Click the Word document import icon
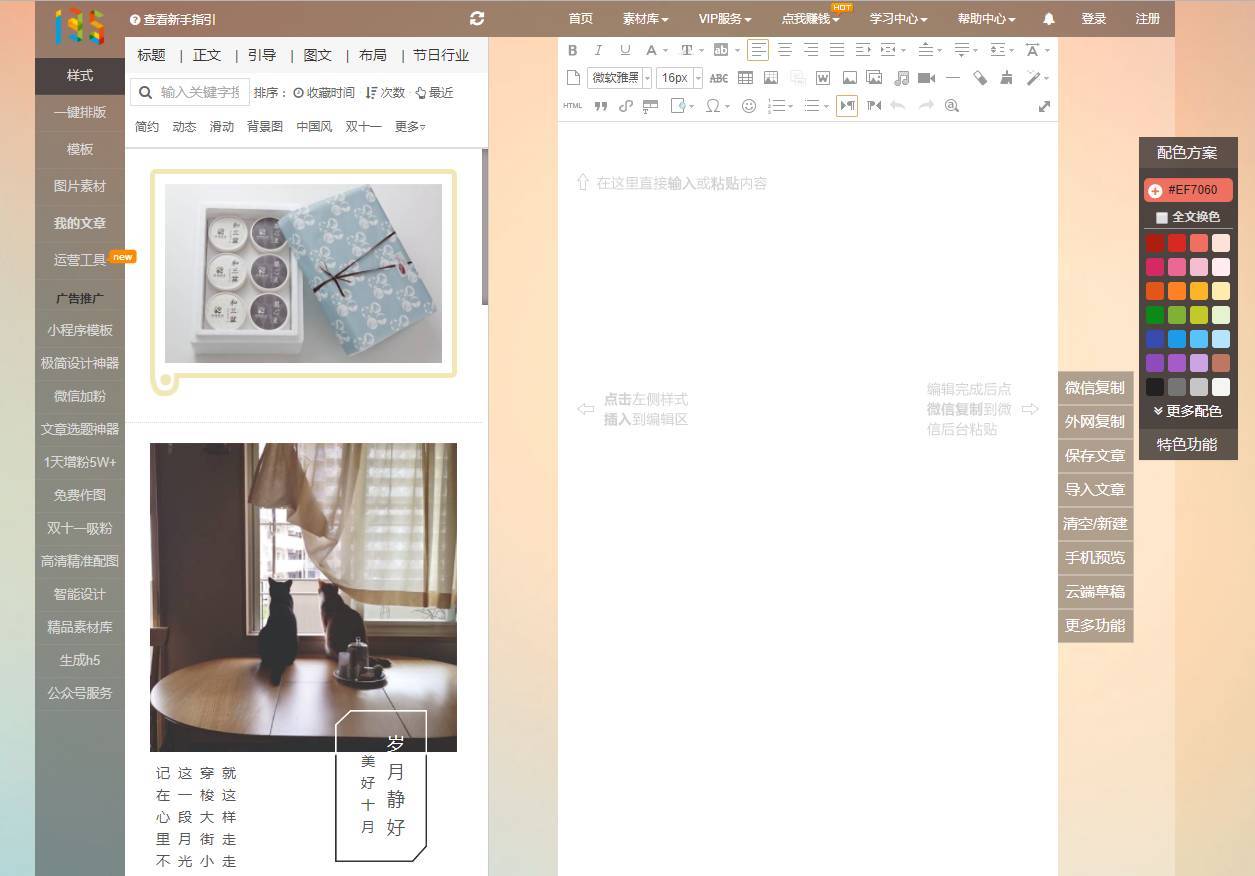 pos(822,77)
